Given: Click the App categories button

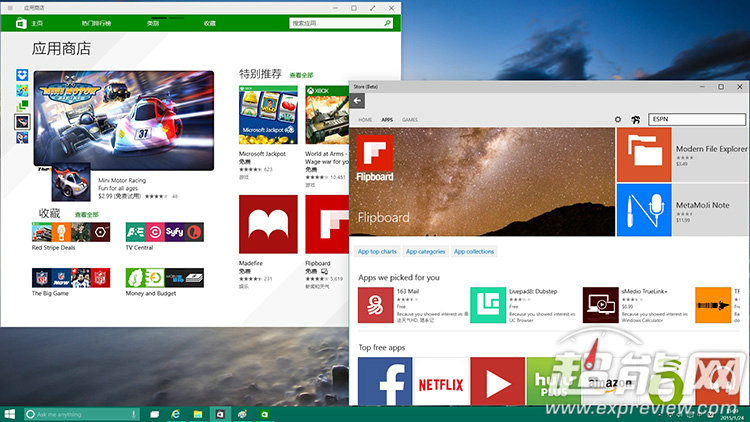Looking at the screenshot, I should coord(424,251).
